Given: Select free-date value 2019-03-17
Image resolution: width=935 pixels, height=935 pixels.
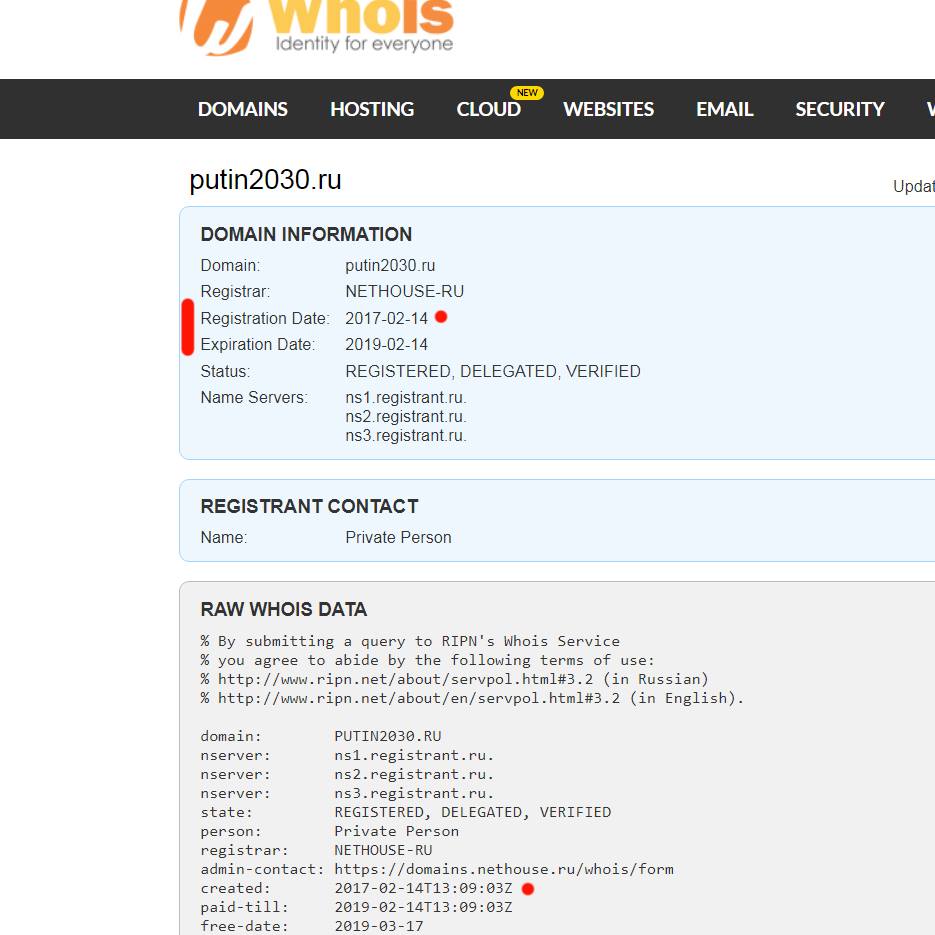Looking at the screenshot, I should (x=379, y=926).
